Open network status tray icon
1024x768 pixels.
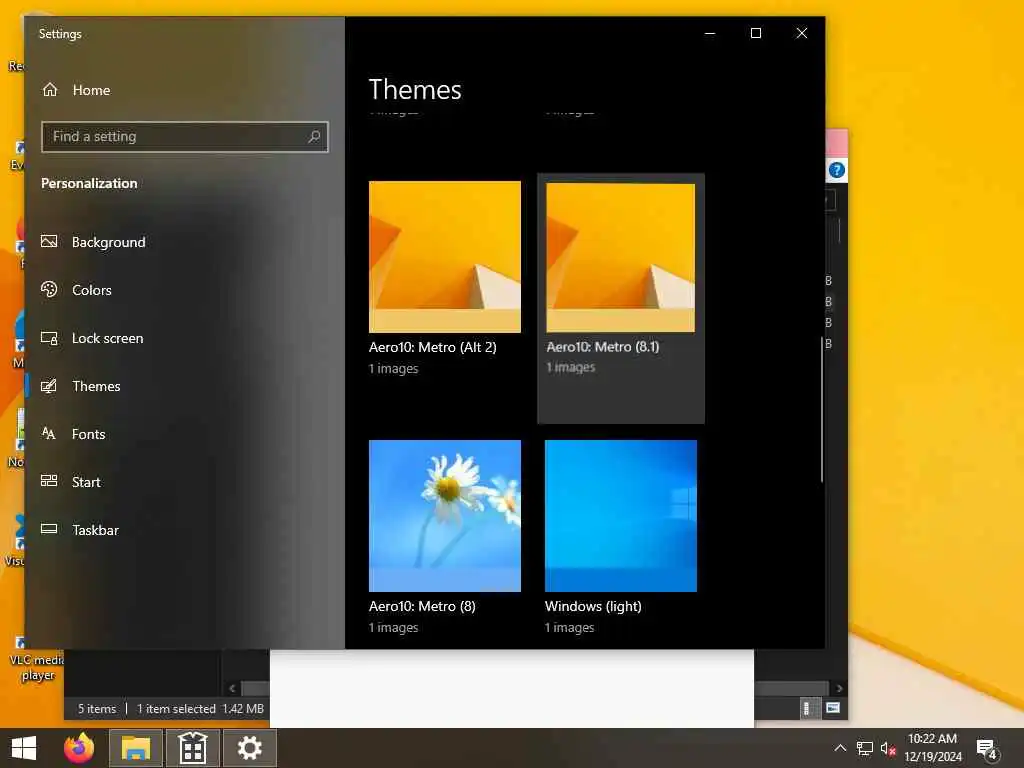click(x=865, y=748)
